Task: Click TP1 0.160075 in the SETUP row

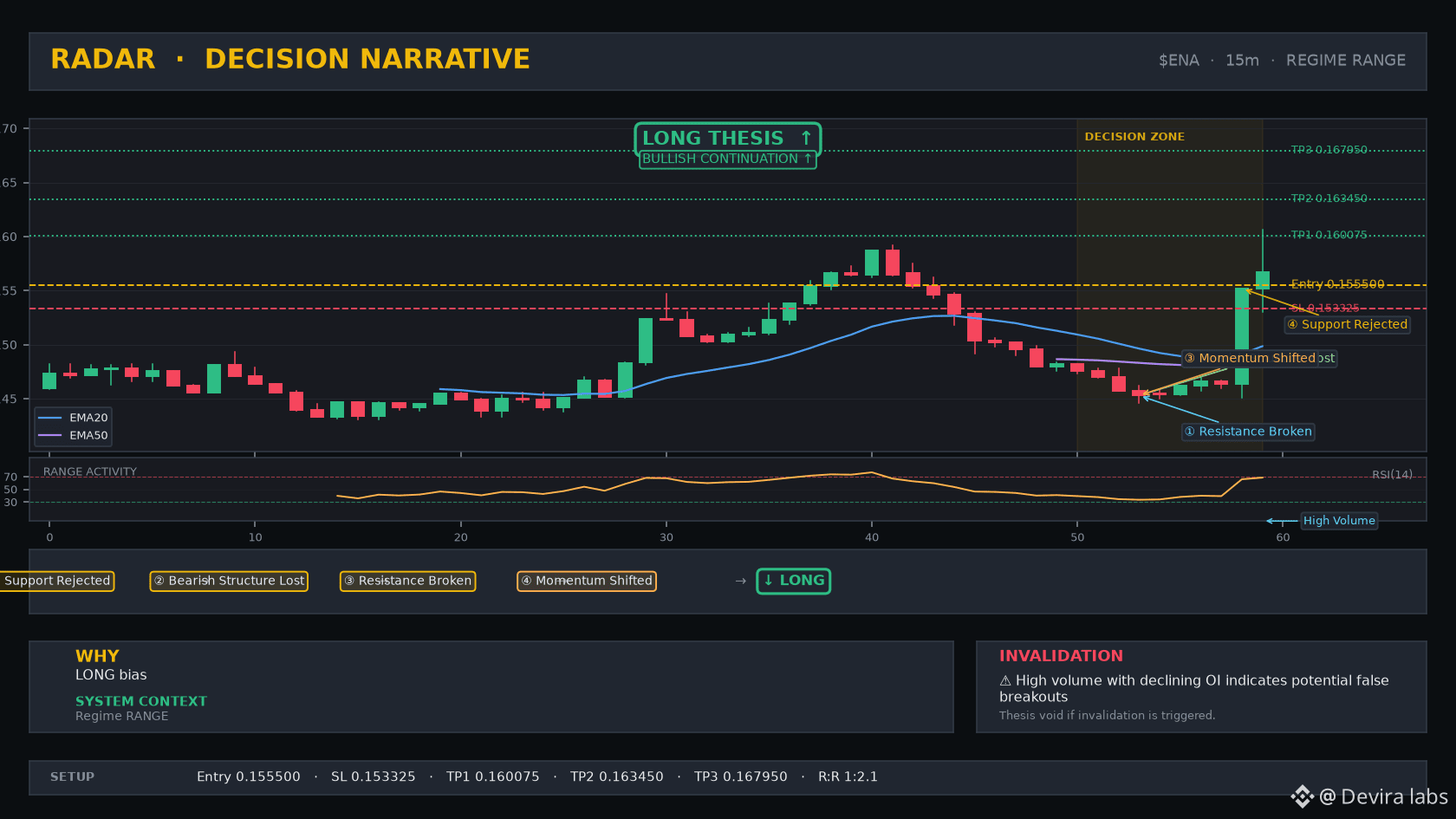Action: [x=493, y=777]
